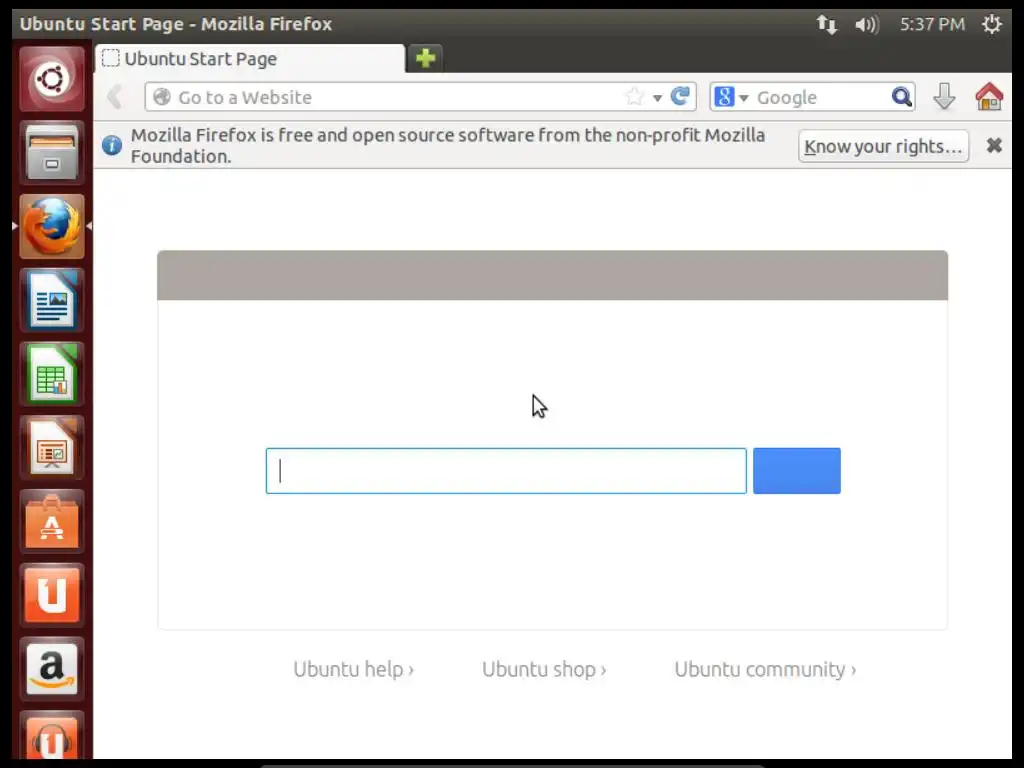Image resolution: width=1024 pixels, height=768 pixels.
Task: Click the search magnifier icon
Action: pyautogui.click(x=901, y=97)
